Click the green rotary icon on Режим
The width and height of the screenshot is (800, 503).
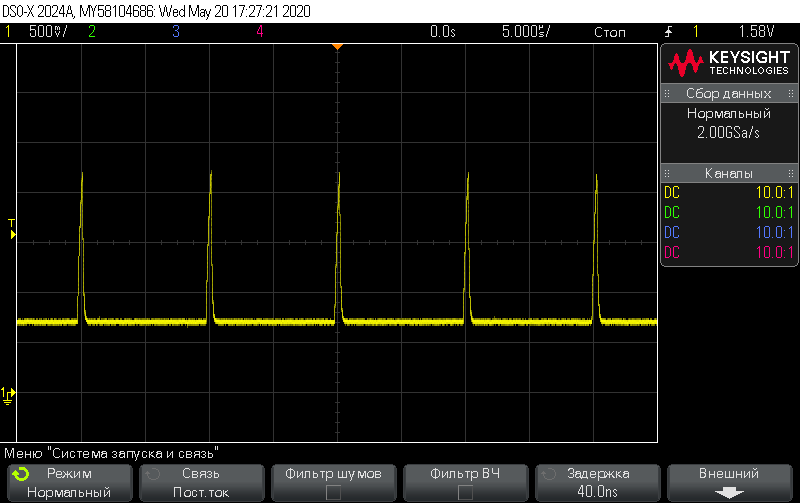click(21, 474)
